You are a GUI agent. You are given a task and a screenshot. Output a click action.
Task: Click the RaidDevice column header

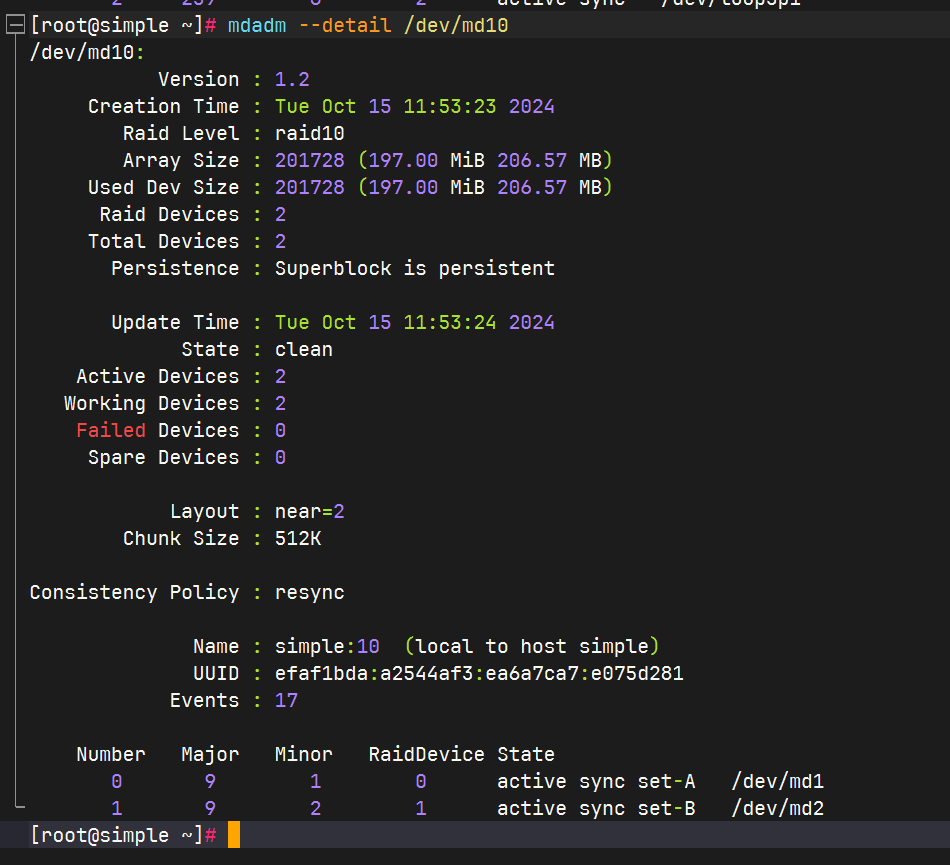tap(426, 754)
